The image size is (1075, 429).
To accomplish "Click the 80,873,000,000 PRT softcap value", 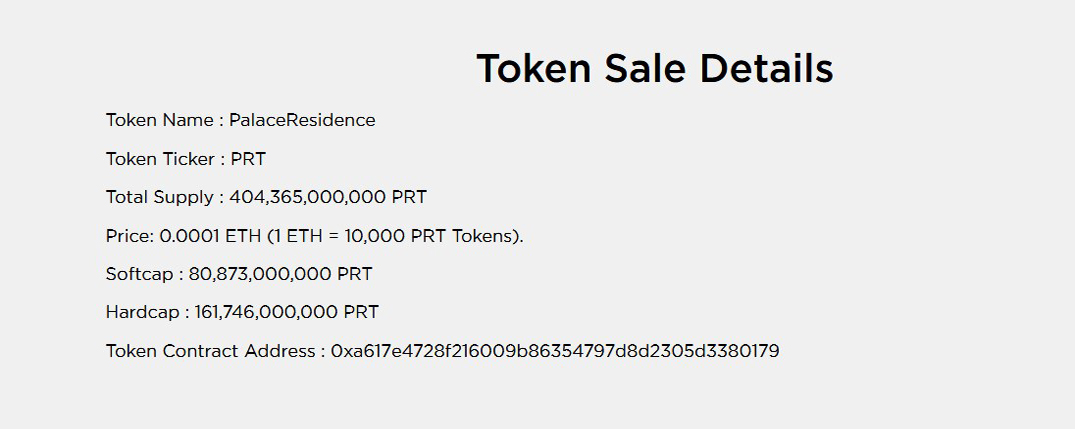I will [x=280, y=274].
